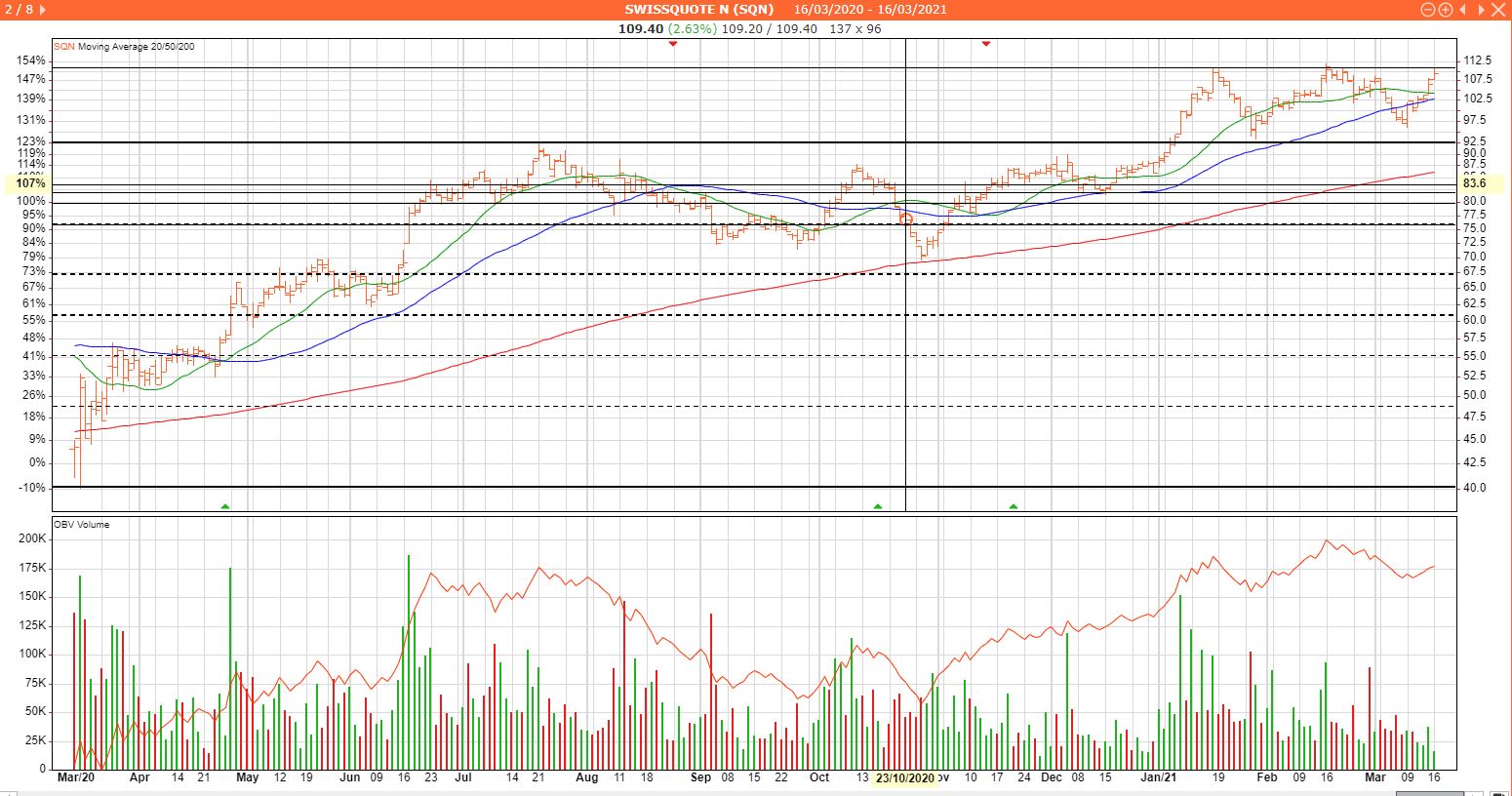Click the second red down-triangle marker at top
The height and width of the screenshot is (796, 1512).
point(986,44)
